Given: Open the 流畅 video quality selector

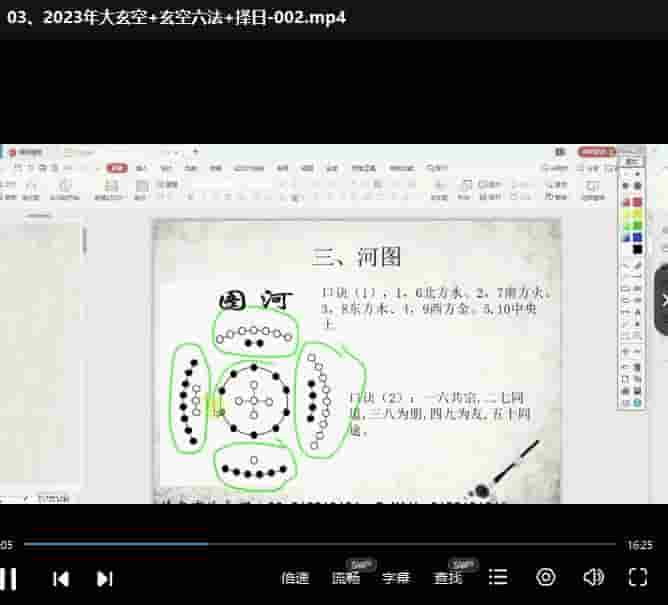Looking at the screenshot, I should point(346,578).
